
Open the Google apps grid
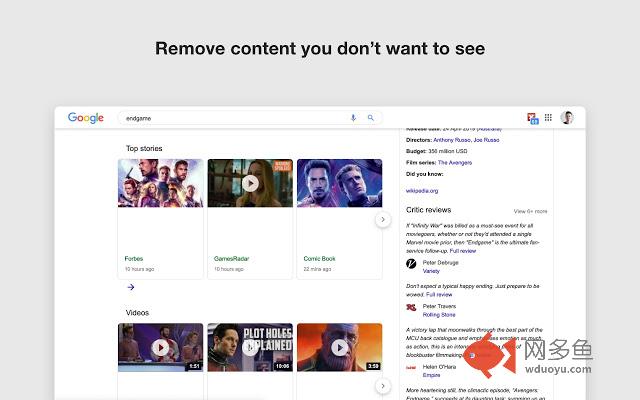(548, 118)
